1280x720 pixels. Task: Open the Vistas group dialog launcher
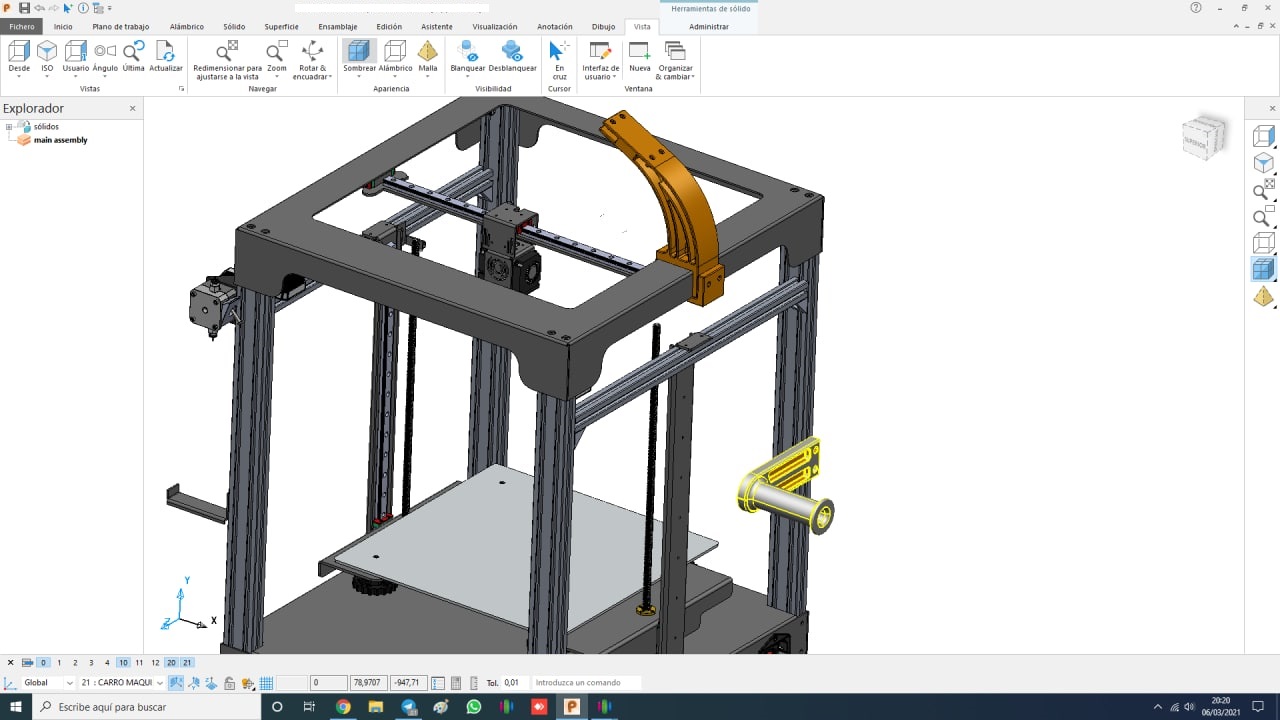pos(181,89)
